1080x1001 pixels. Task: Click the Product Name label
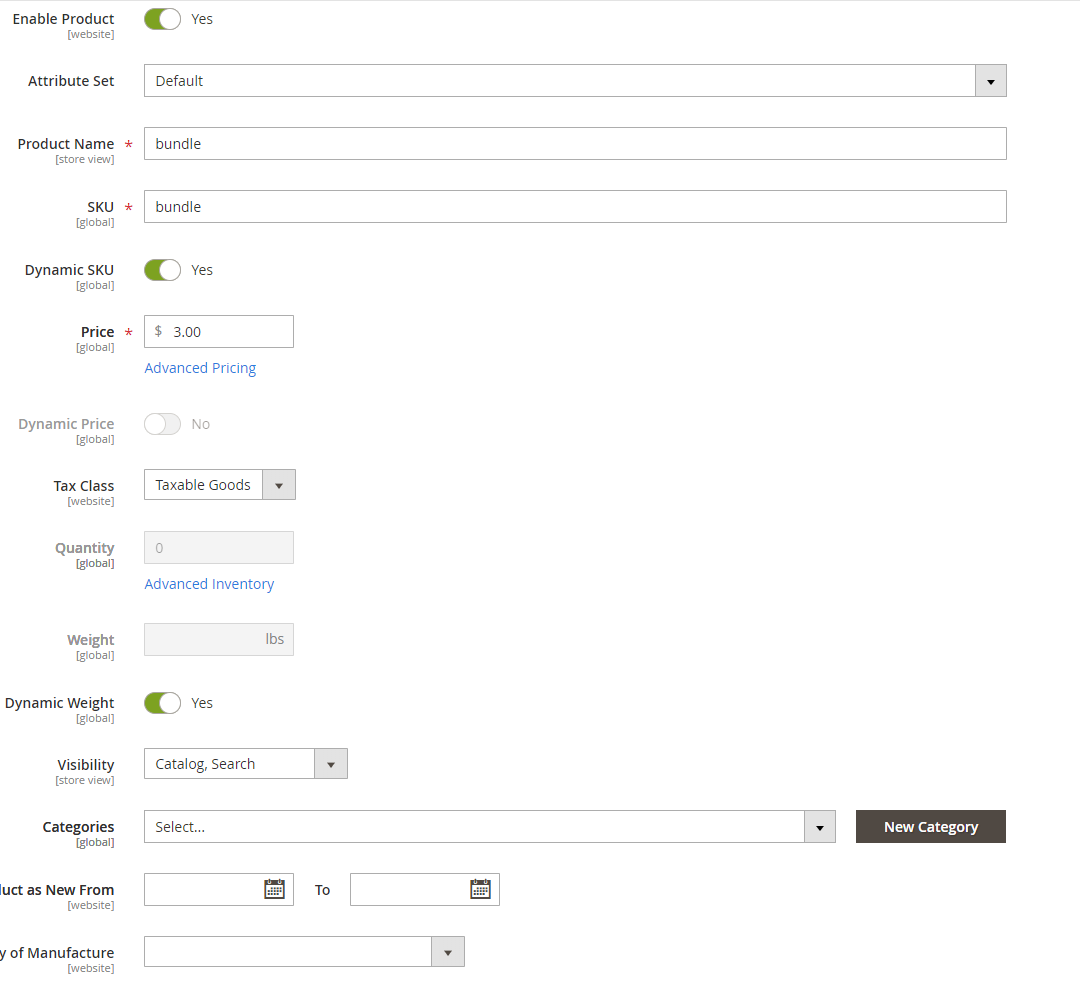(66, 144)
